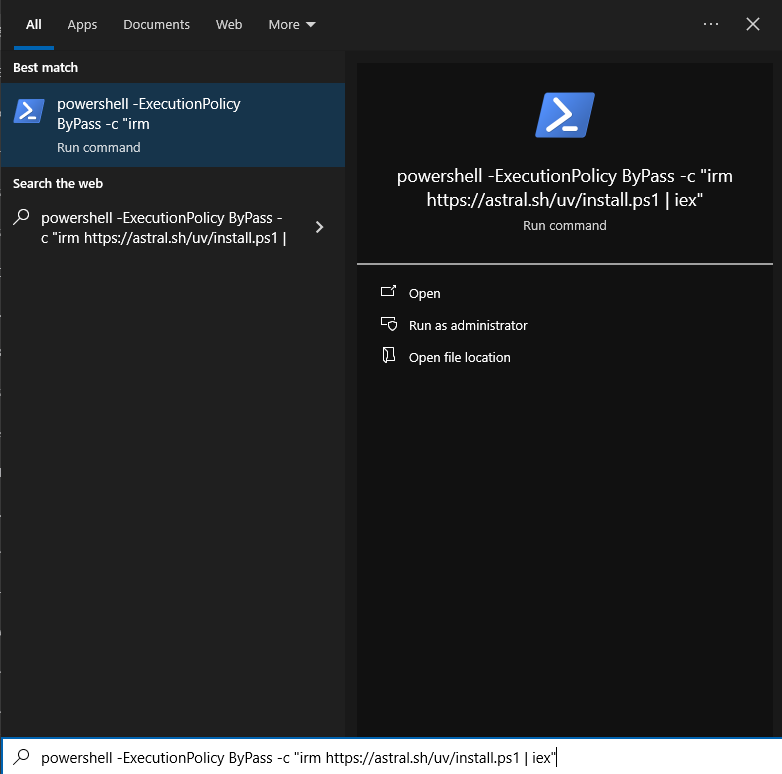Select the Documents tab

pyautogui.click(x=156, y=24)
